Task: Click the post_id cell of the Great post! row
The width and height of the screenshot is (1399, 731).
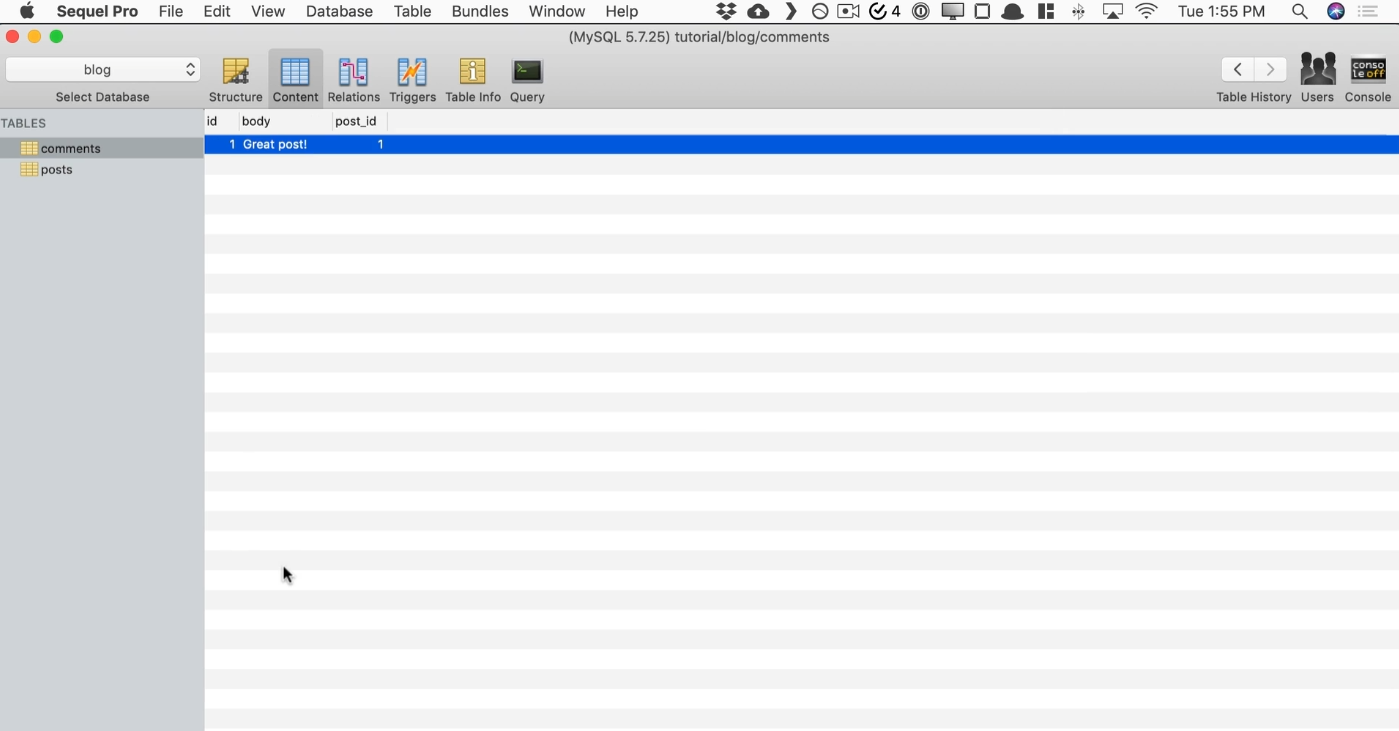Action: tap(359, 144)
